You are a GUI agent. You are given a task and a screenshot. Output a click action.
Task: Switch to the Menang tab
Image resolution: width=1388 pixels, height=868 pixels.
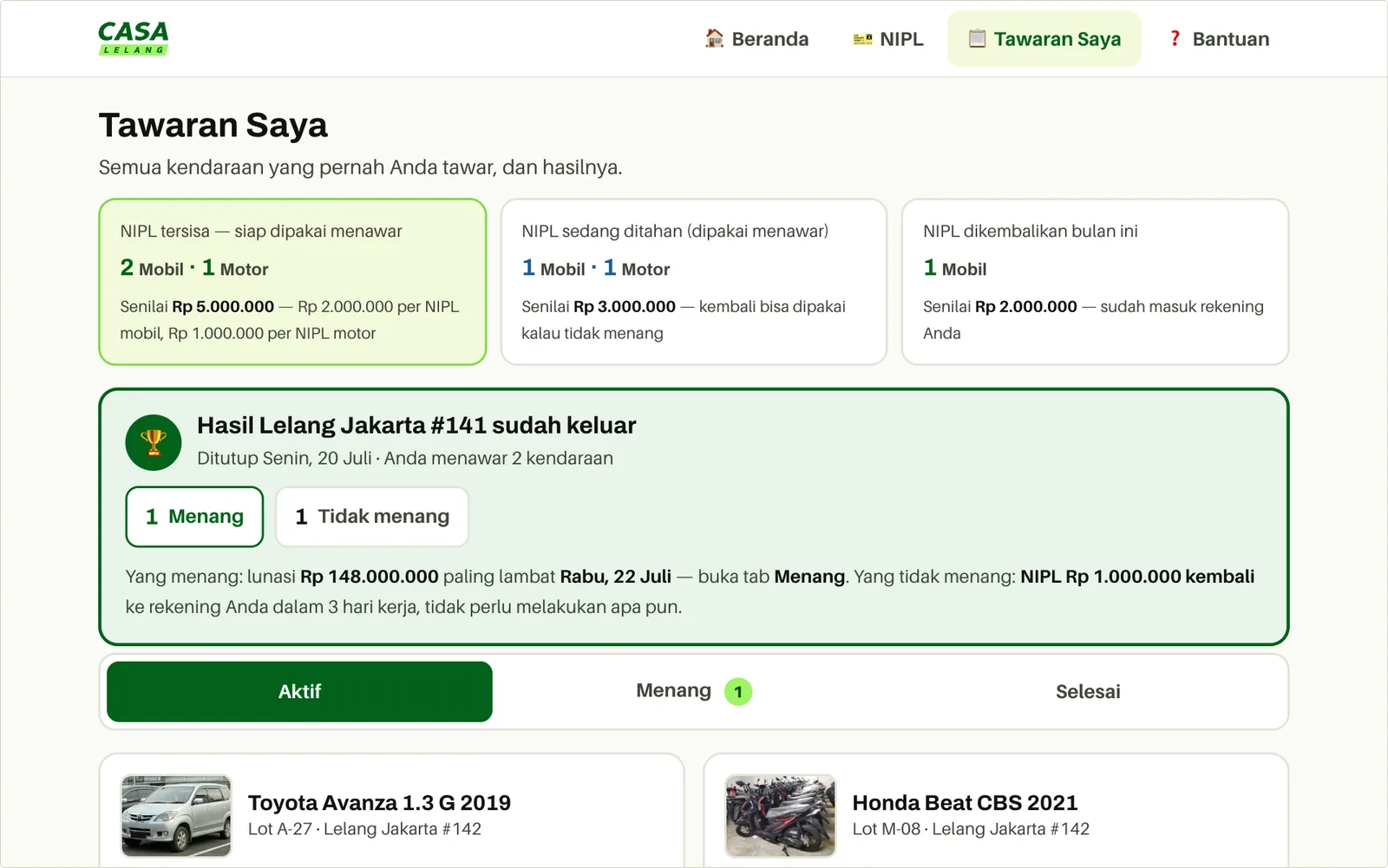(x=693, y=691)
